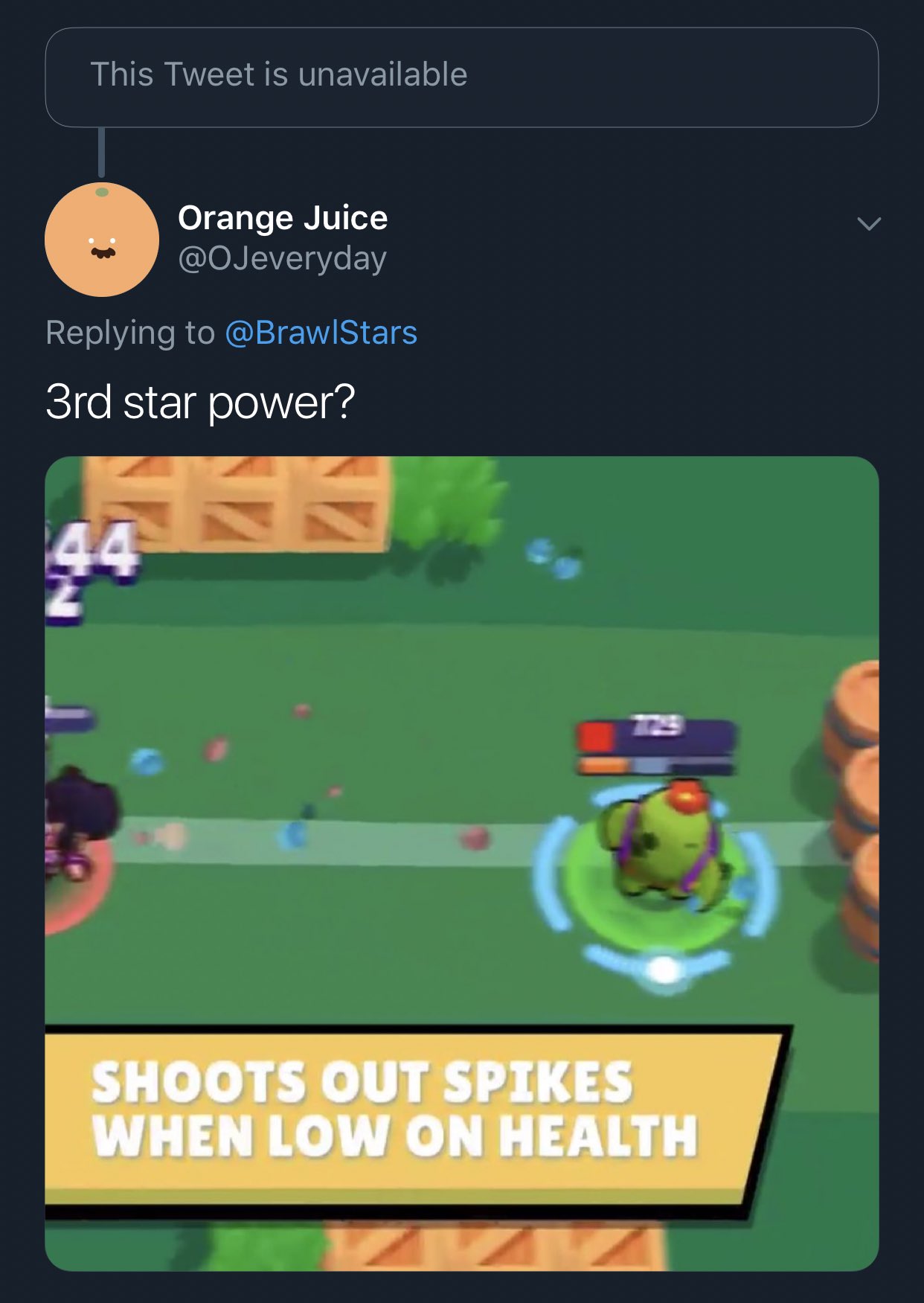Expand the tweet options chevron

(869, 223)
